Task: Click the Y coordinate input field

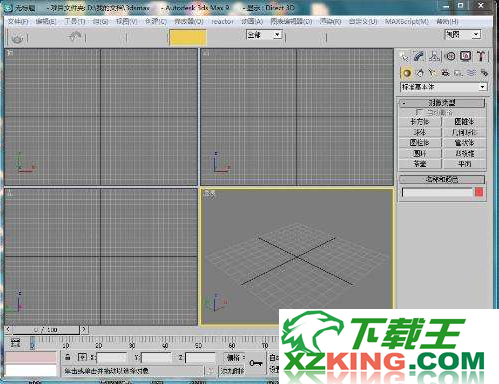Action: 156,358
